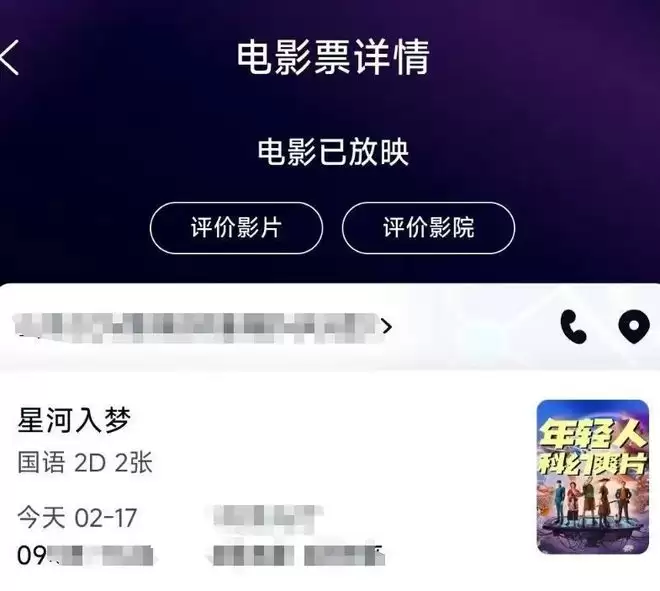Tap the 电影已放映 status text

click(333, 152)
